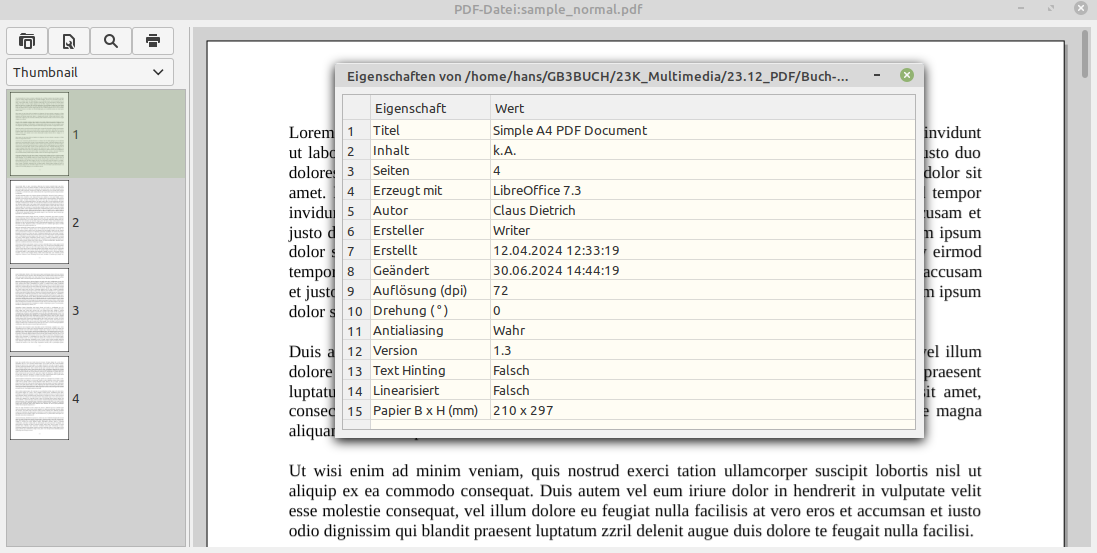Click the Autor value Claus Dietrich
The height and width of the screenshot is (553, 1097).
(x=534, y=210)
